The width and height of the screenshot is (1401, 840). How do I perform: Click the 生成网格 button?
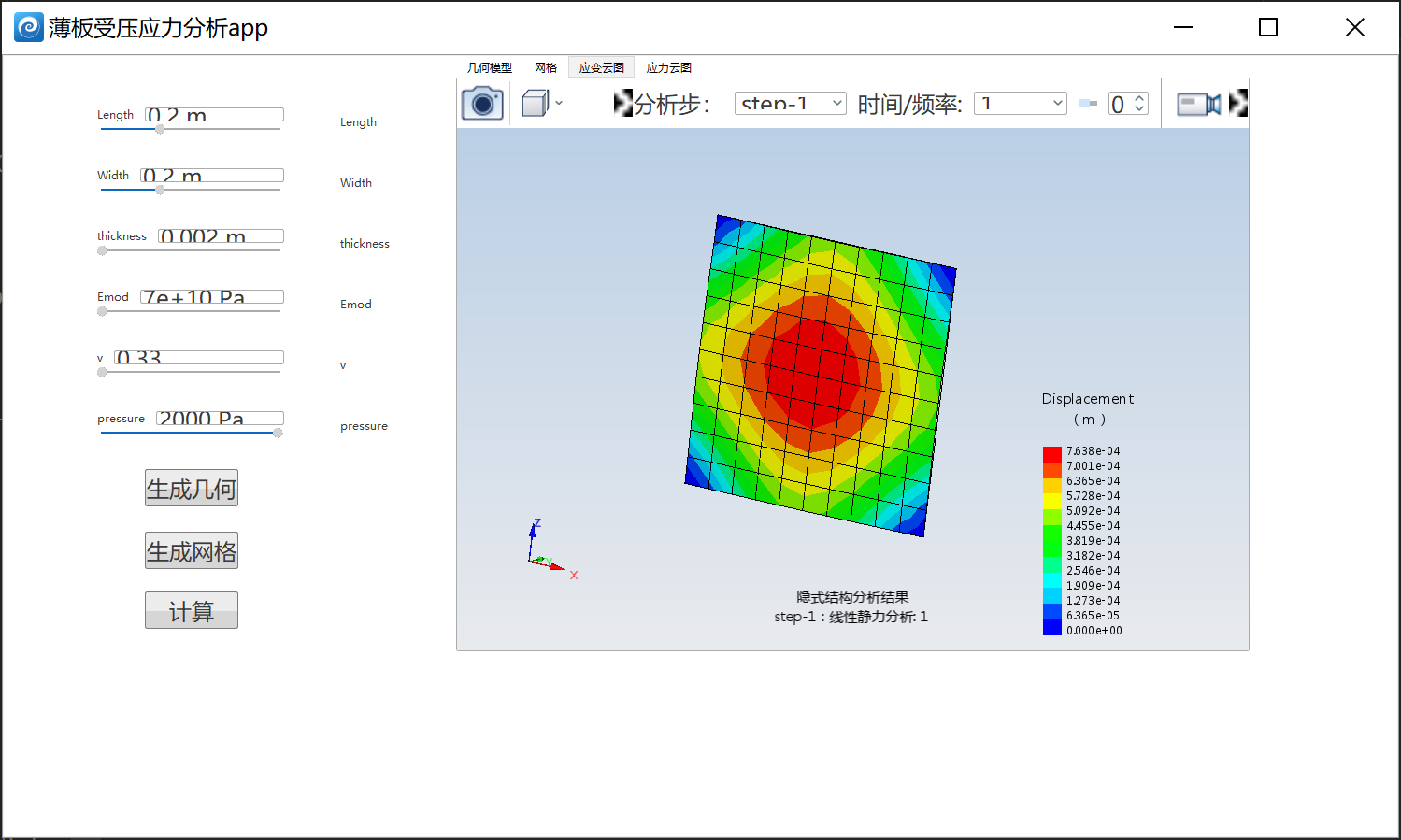(x=192, y=550)
